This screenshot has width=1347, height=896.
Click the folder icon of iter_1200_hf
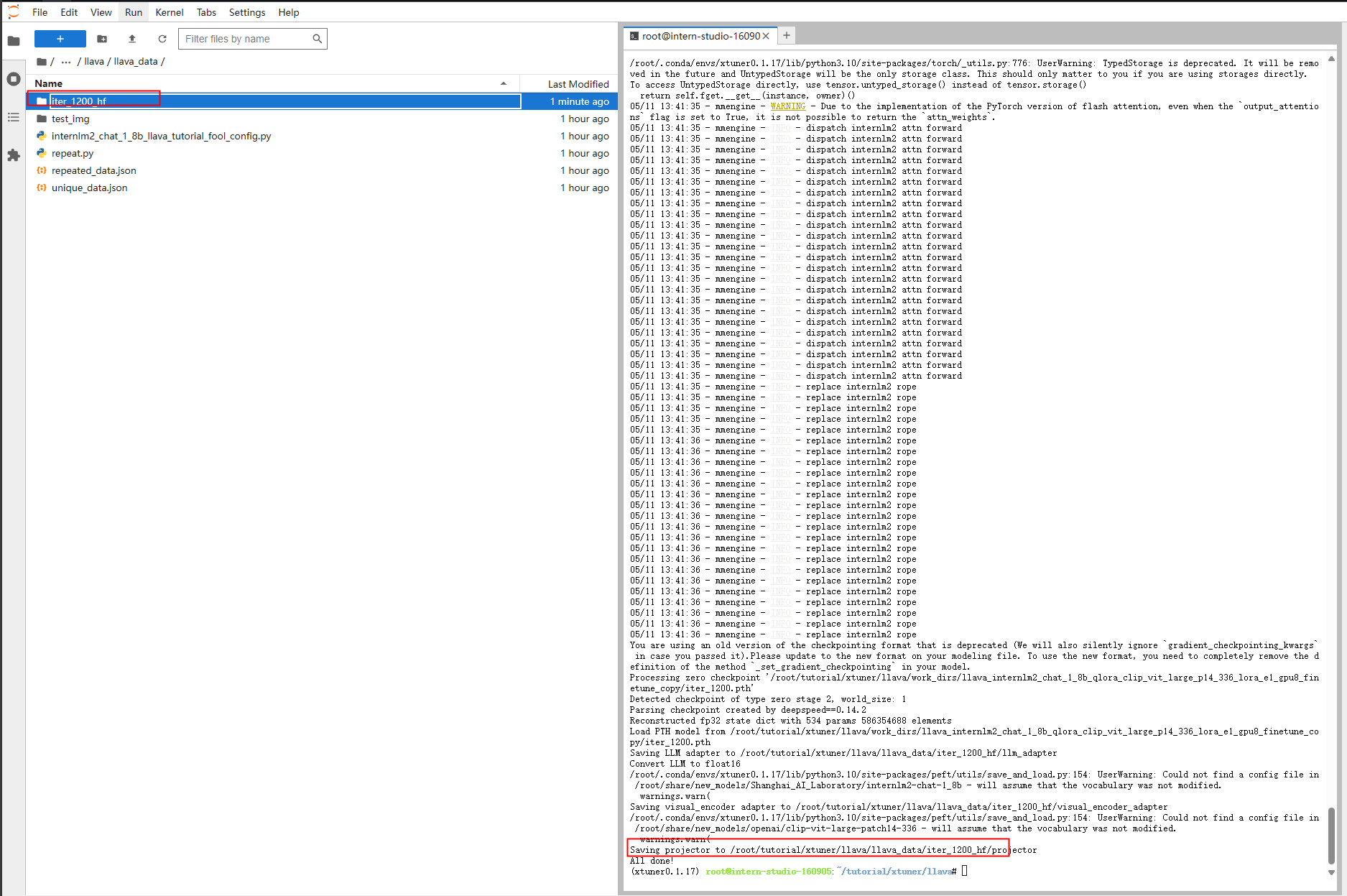point(42,101)
